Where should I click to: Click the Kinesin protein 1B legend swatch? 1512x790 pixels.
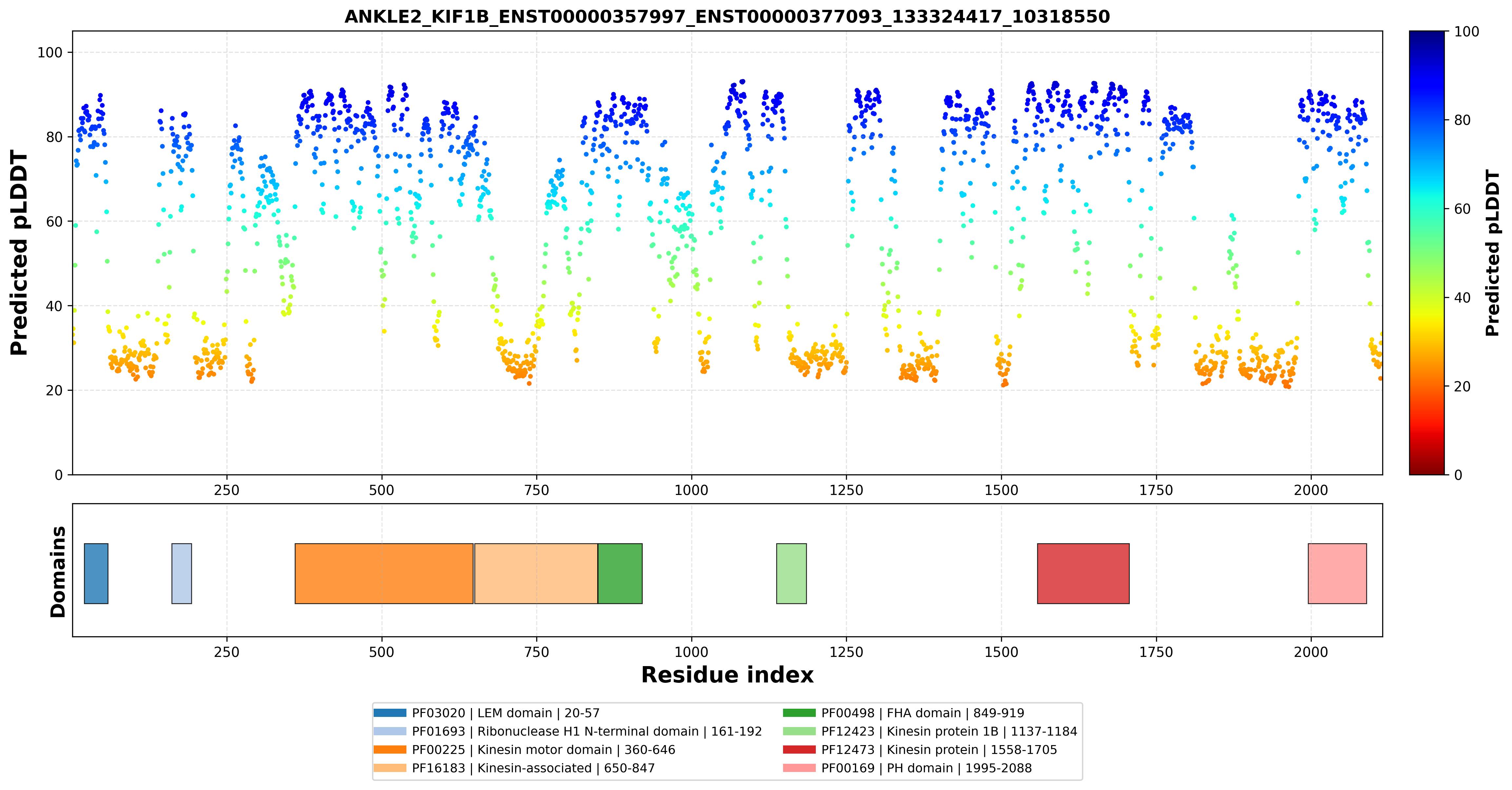pos(799,731)
